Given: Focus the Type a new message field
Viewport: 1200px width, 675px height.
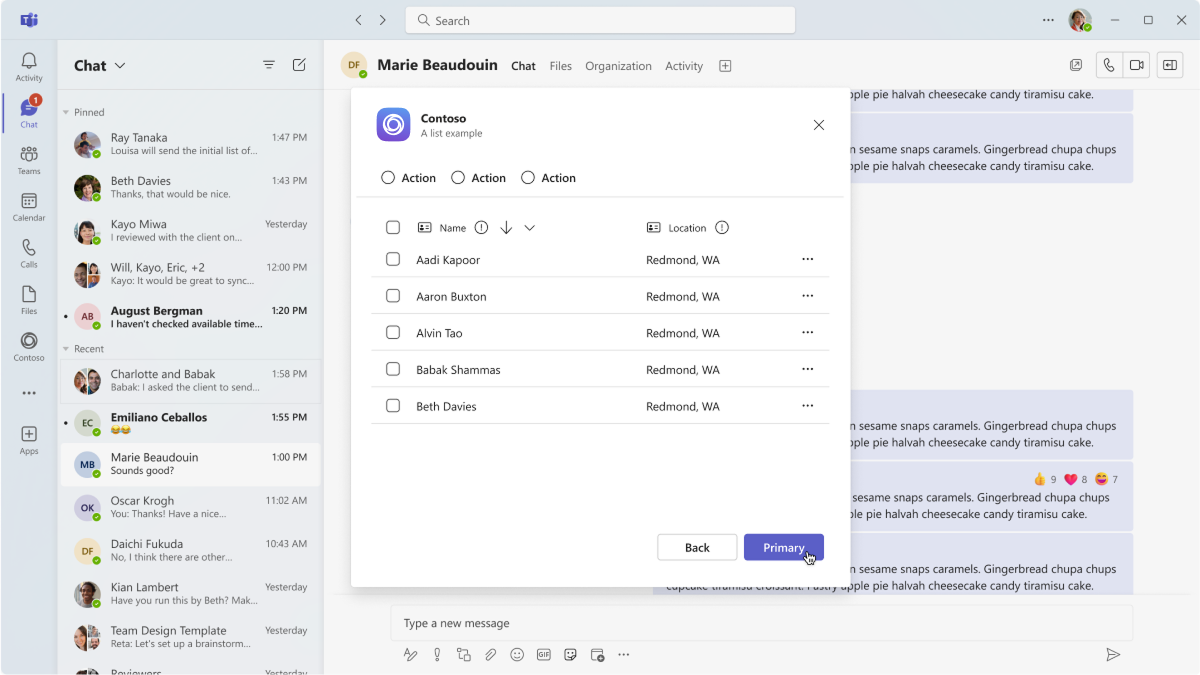Looking at the screenshot, I should click(762, 623).
